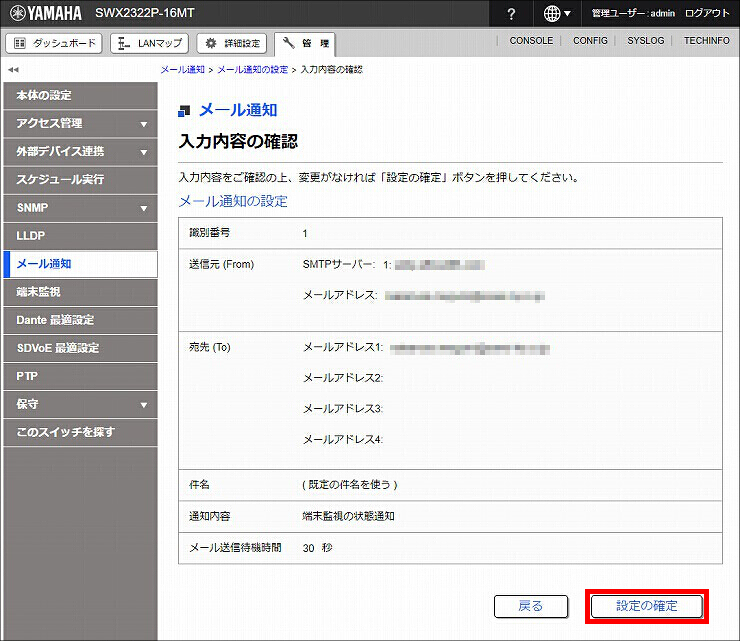Open 本体の設定 in sidebar
This screenshot has height=641, width=740.
coord(80,95)
